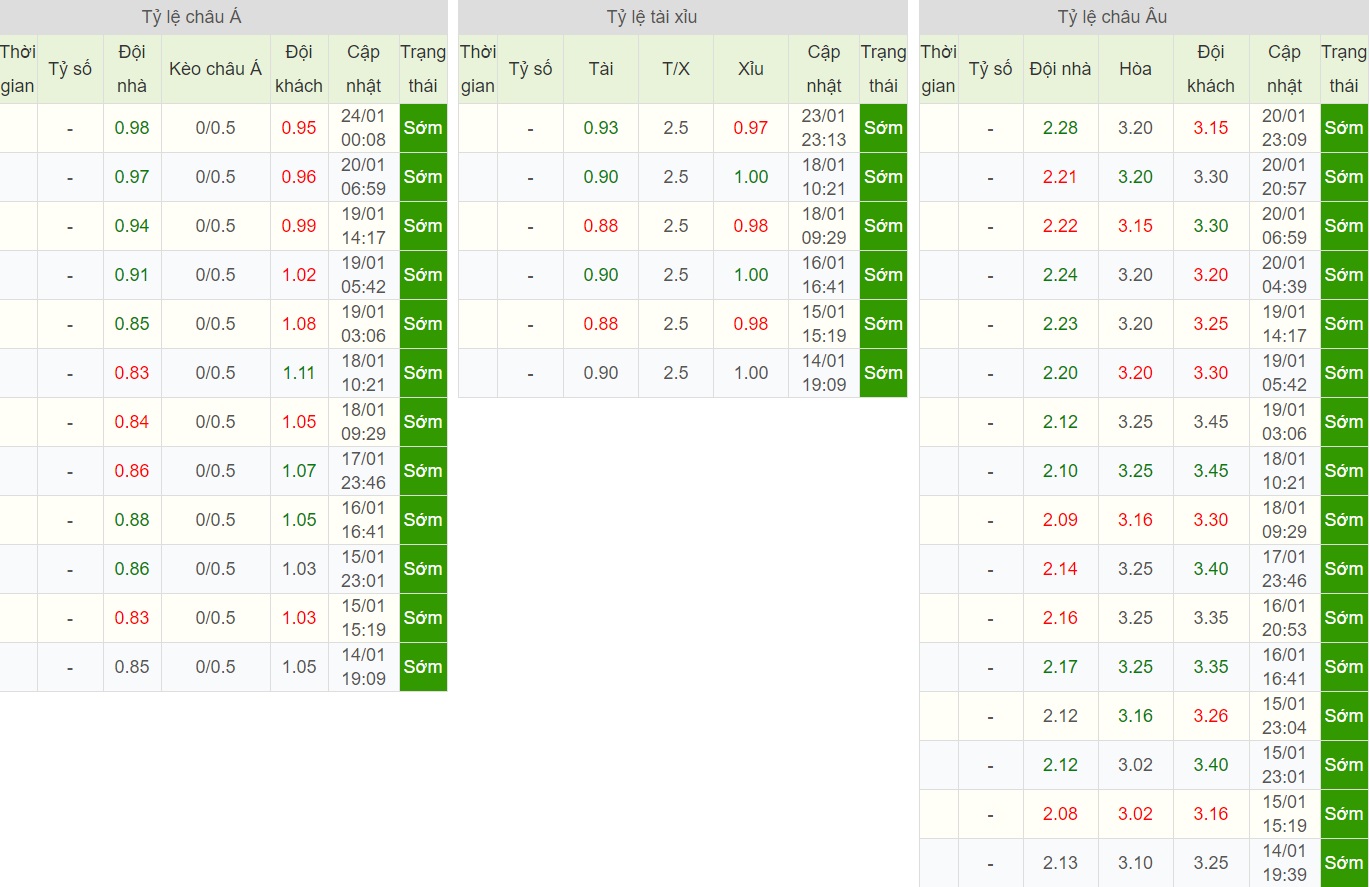
Task: Select home odds 2.10 in European table
Action: pos(1060,471)
